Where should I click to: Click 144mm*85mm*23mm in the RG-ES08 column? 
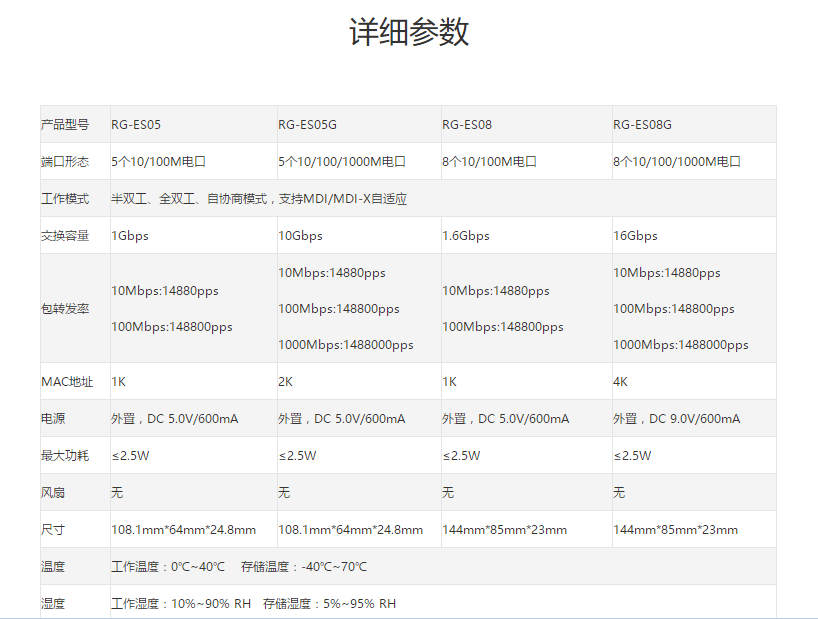click(x=504, y=530)
